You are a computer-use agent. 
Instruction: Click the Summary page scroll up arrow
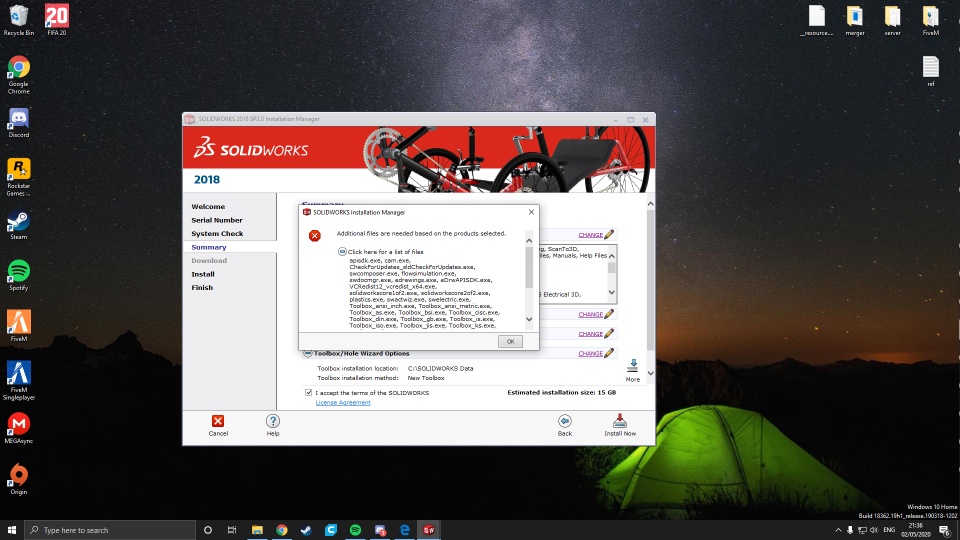click(650, 204)
